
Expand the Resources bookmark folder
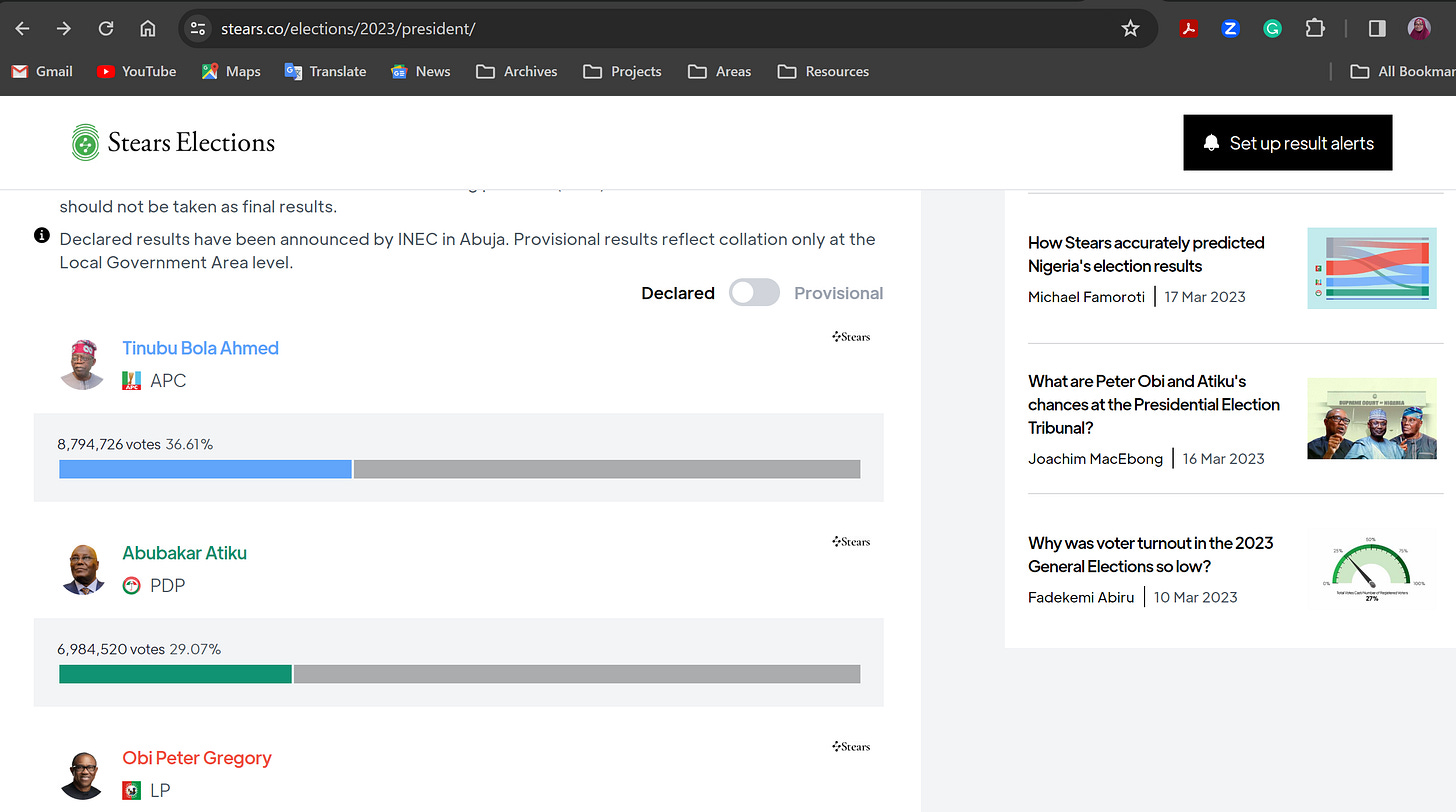(x=823, y=71)
